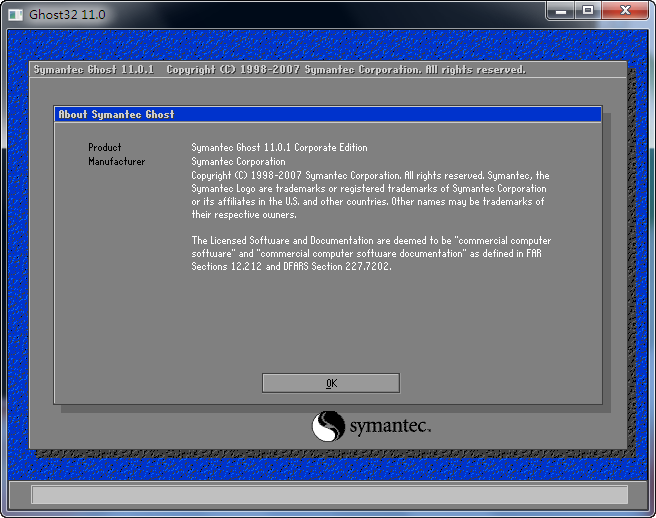The image size is (656, 518).
Task: Click the Symantec Ghost 11.0.1 header banner
Action: point(280,70)
